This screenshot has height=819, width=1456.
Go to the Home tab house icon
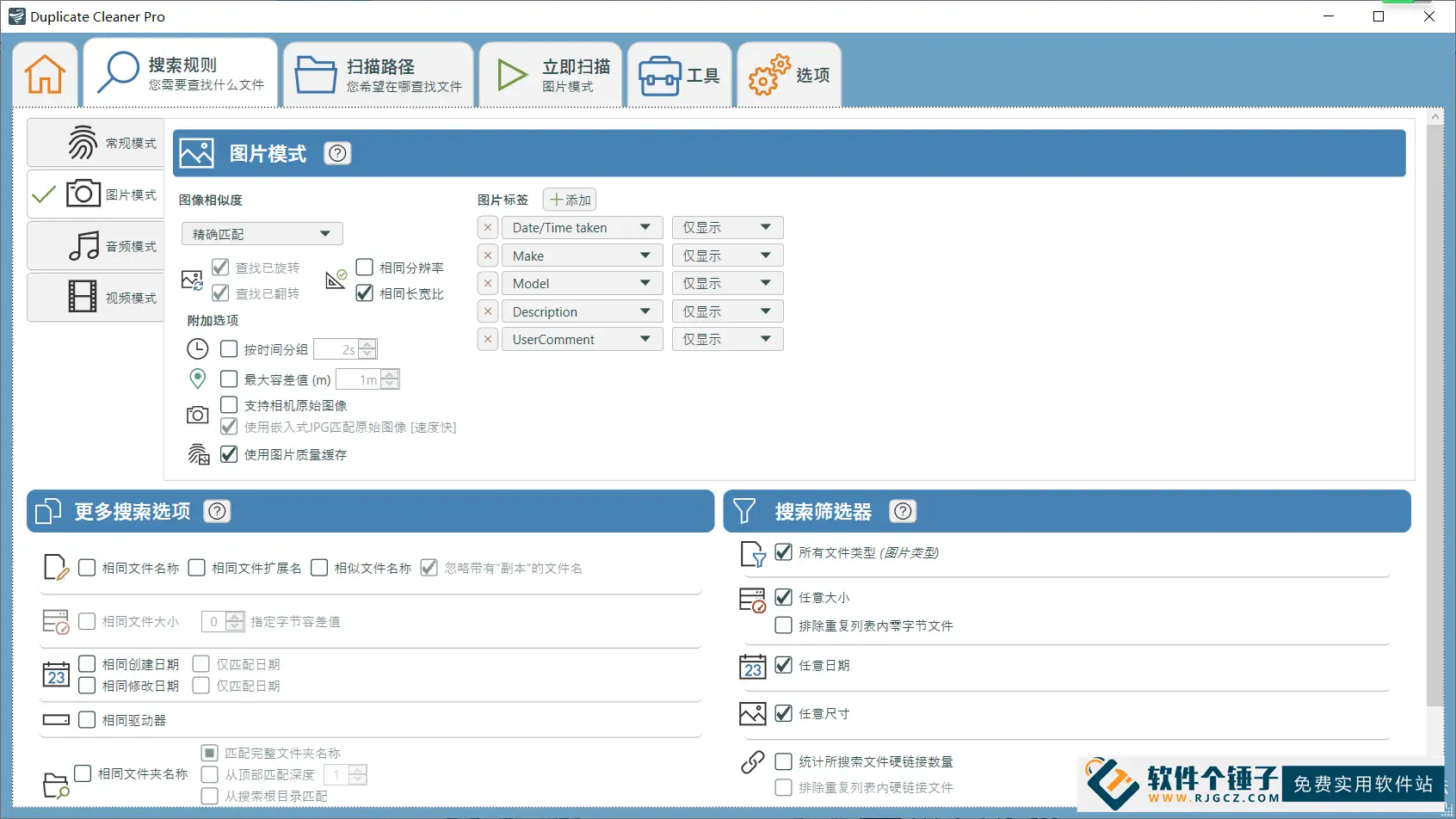[x=45, y=74]
